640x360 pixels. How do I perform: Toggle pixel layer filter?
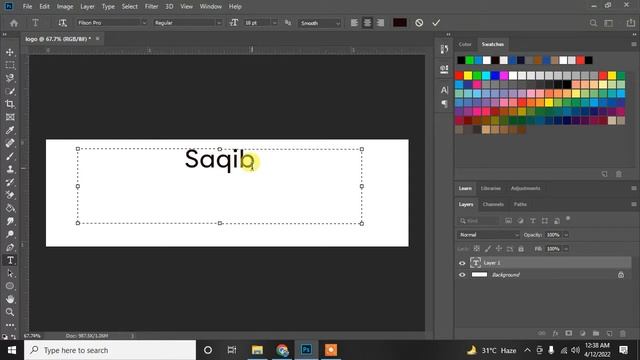(508, 221)
